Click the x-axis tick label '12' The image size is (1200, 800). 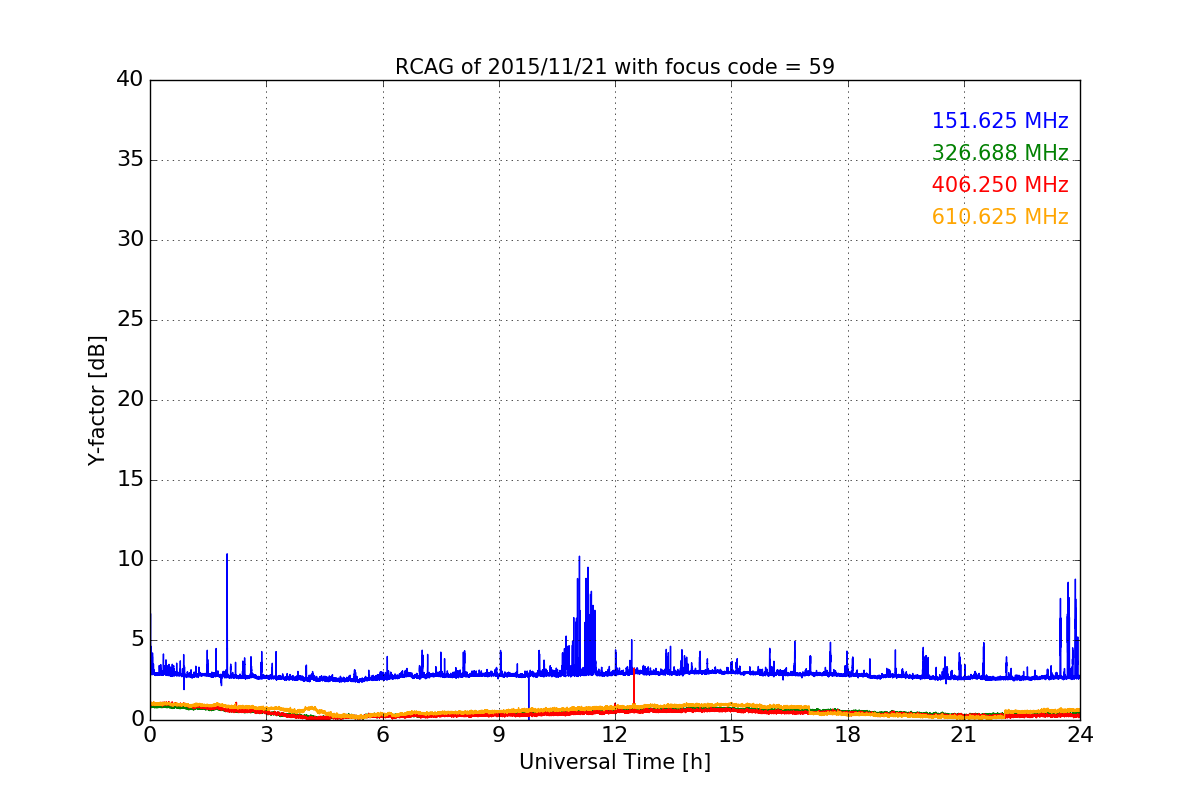pos(615,734)
